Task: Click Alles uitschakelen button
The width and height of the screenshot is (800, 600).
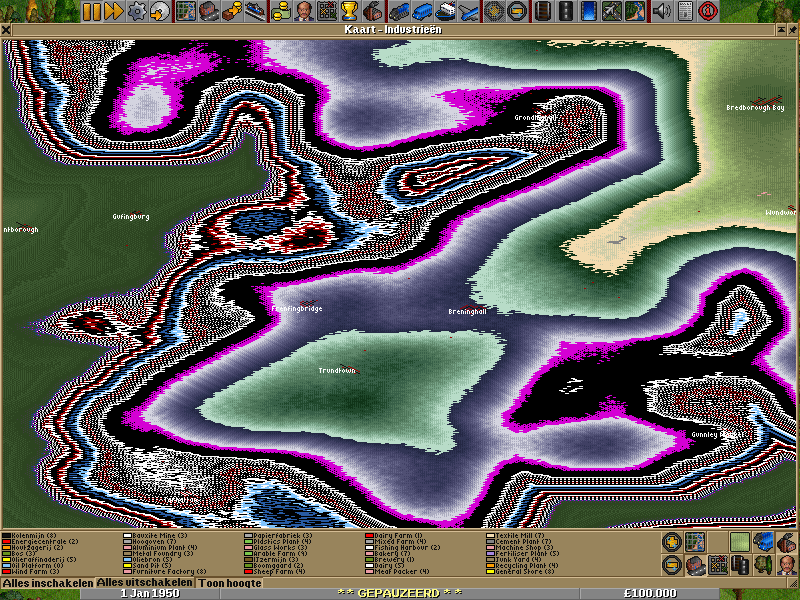Action: point(145,583)
